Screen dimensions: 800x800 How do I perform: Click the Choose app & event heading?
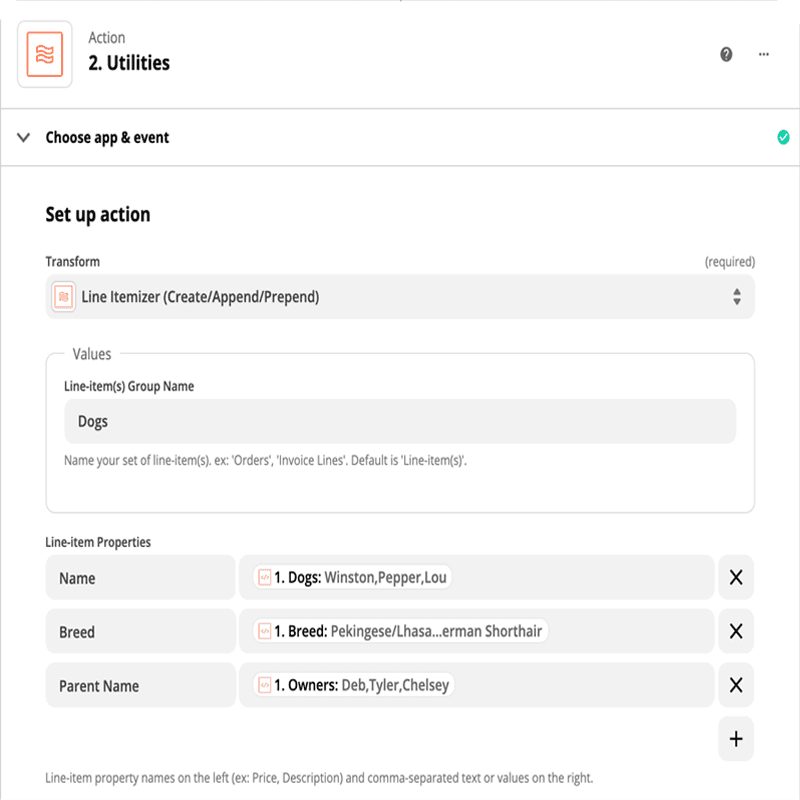107,138
